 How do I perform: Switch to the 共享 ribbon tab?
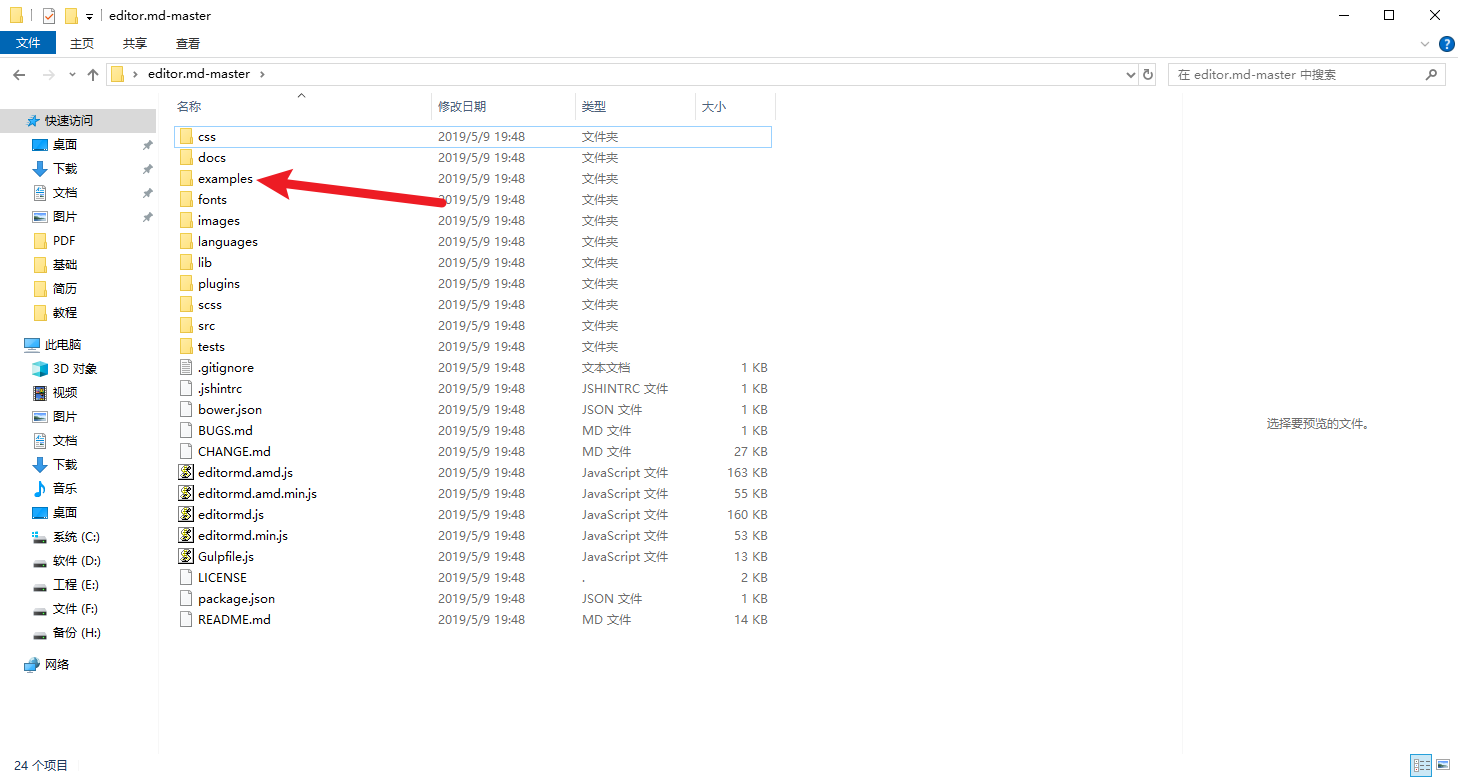(x=135, y=43)
